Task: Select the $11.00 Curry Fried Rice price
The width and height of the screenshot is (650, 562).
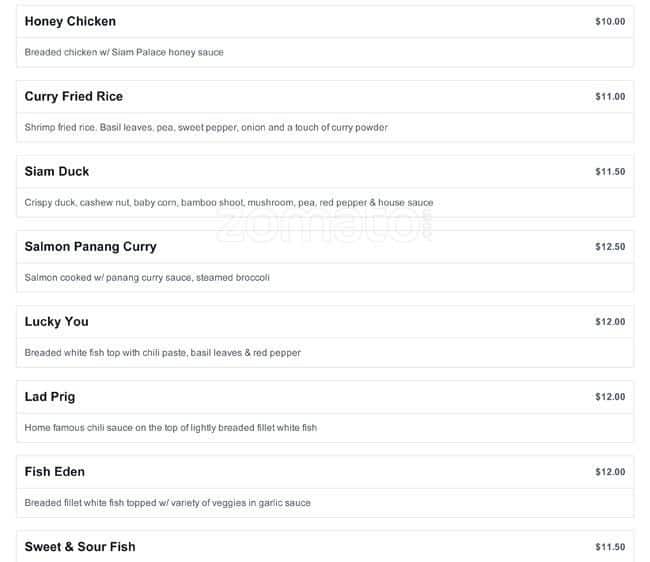Action: click(610, 97)
